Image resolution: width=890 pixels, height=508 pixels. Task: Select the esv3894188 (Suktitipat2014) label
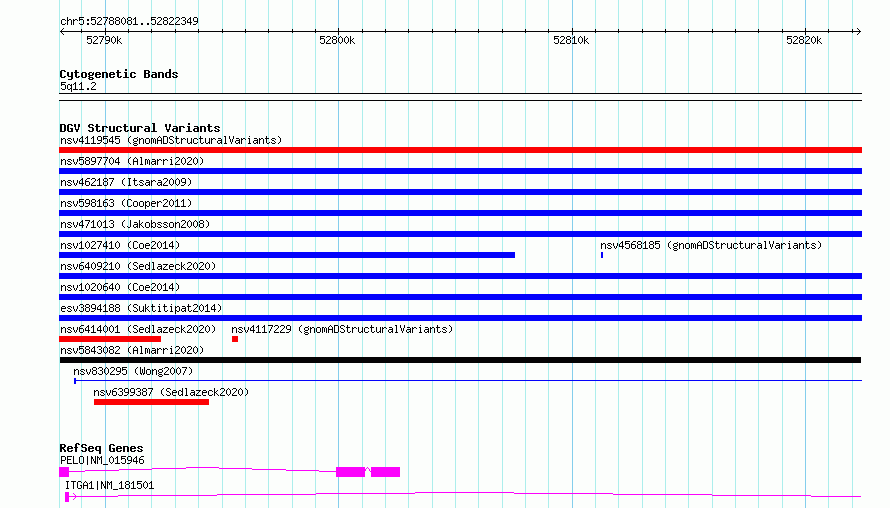click(x=141, y=308)
